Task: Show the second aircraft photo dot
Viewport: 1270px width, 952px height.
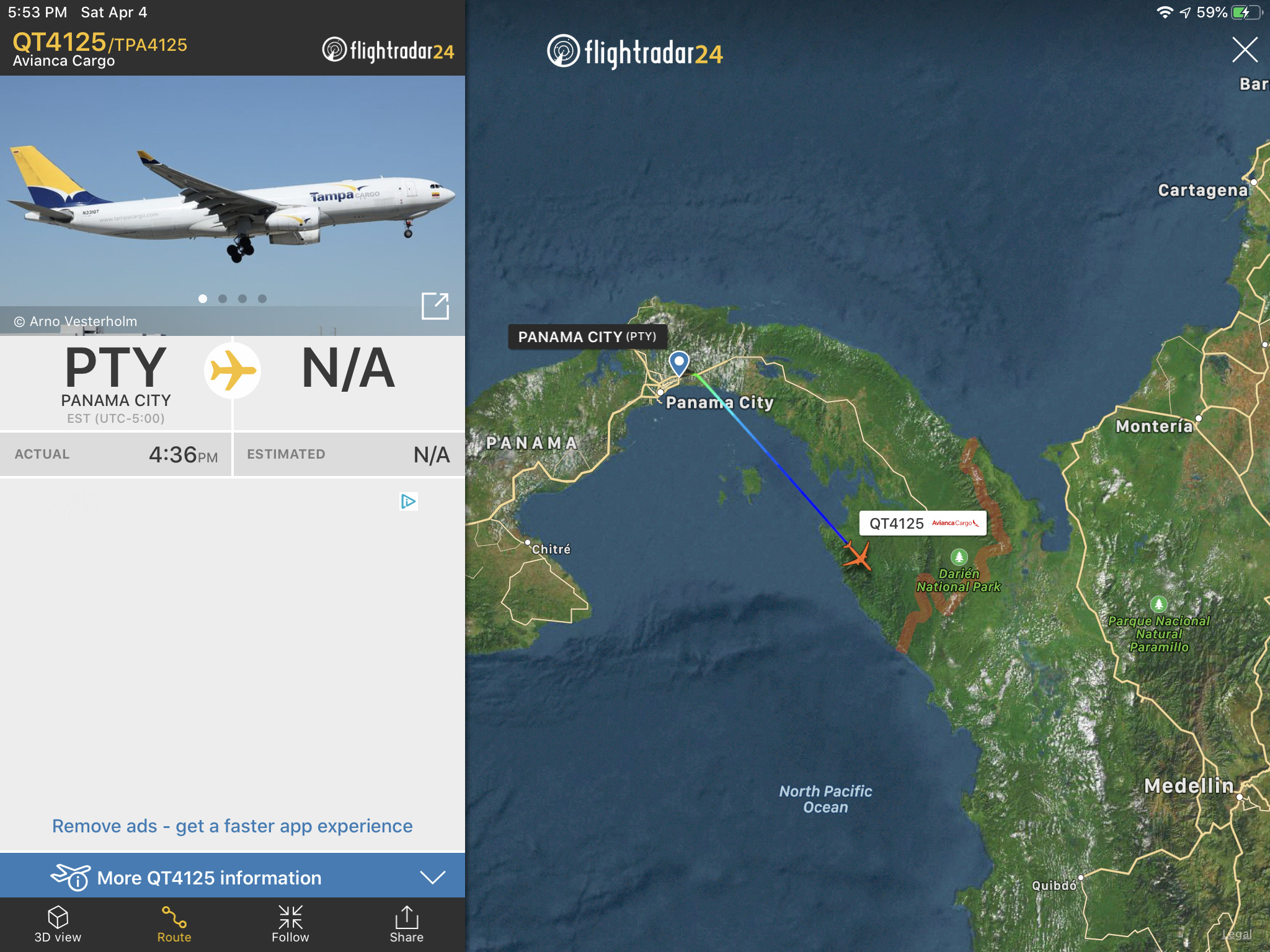Action: 223,299
